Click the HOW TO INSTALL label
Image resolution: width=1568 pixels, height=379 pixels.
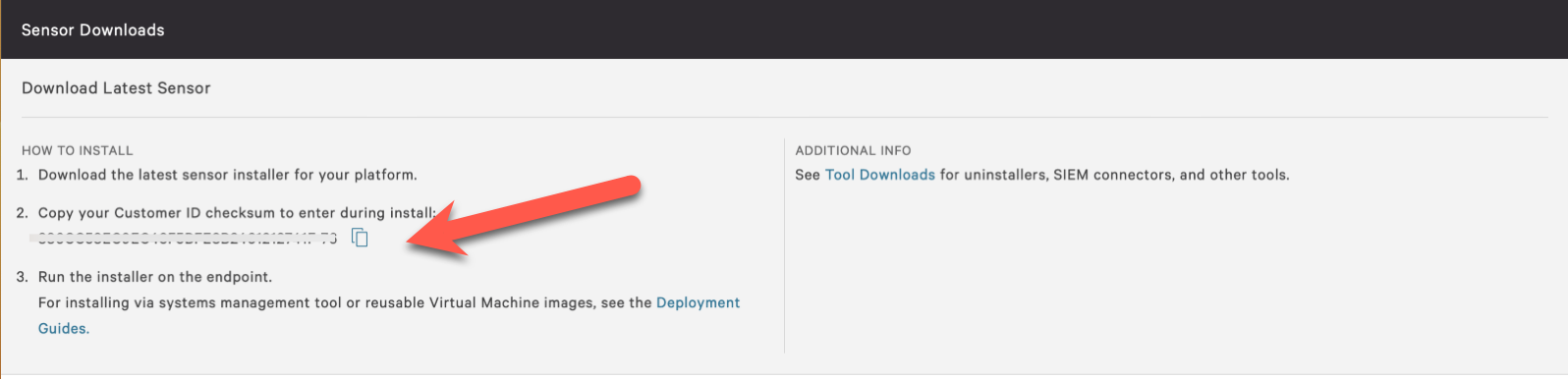(78, 150)
